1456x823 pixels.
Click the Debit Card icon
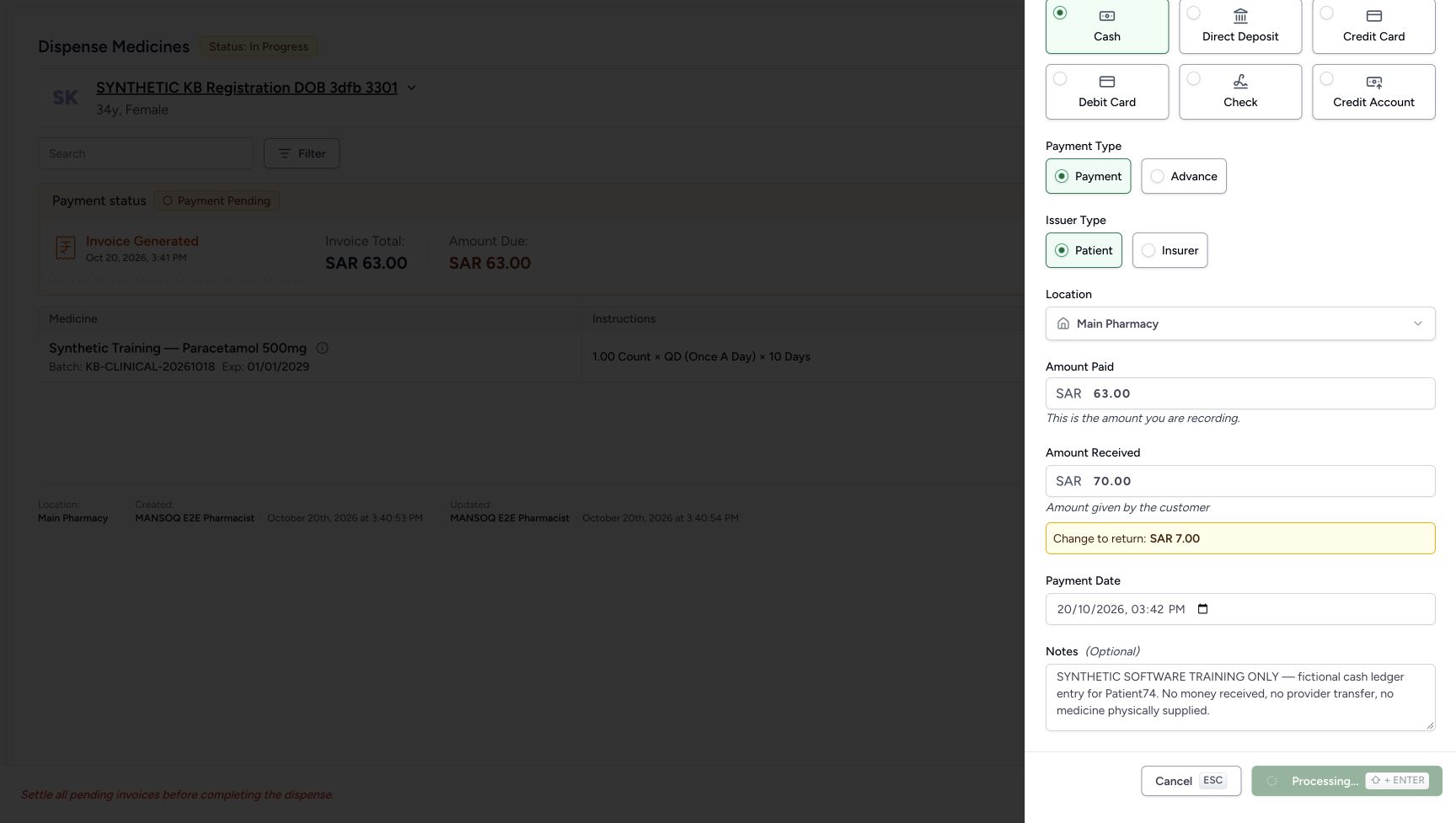(x=1107, y=82)
